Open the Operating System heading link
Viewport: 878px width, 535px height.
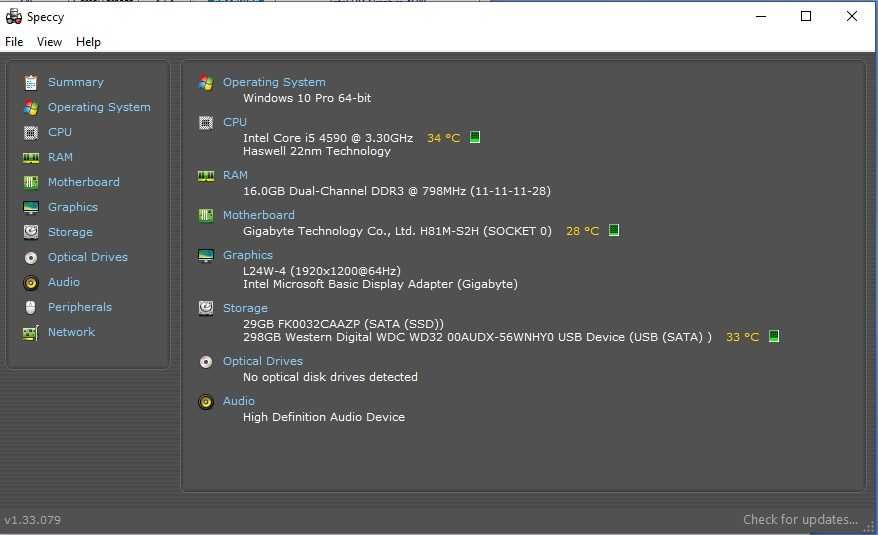[274, 82]
